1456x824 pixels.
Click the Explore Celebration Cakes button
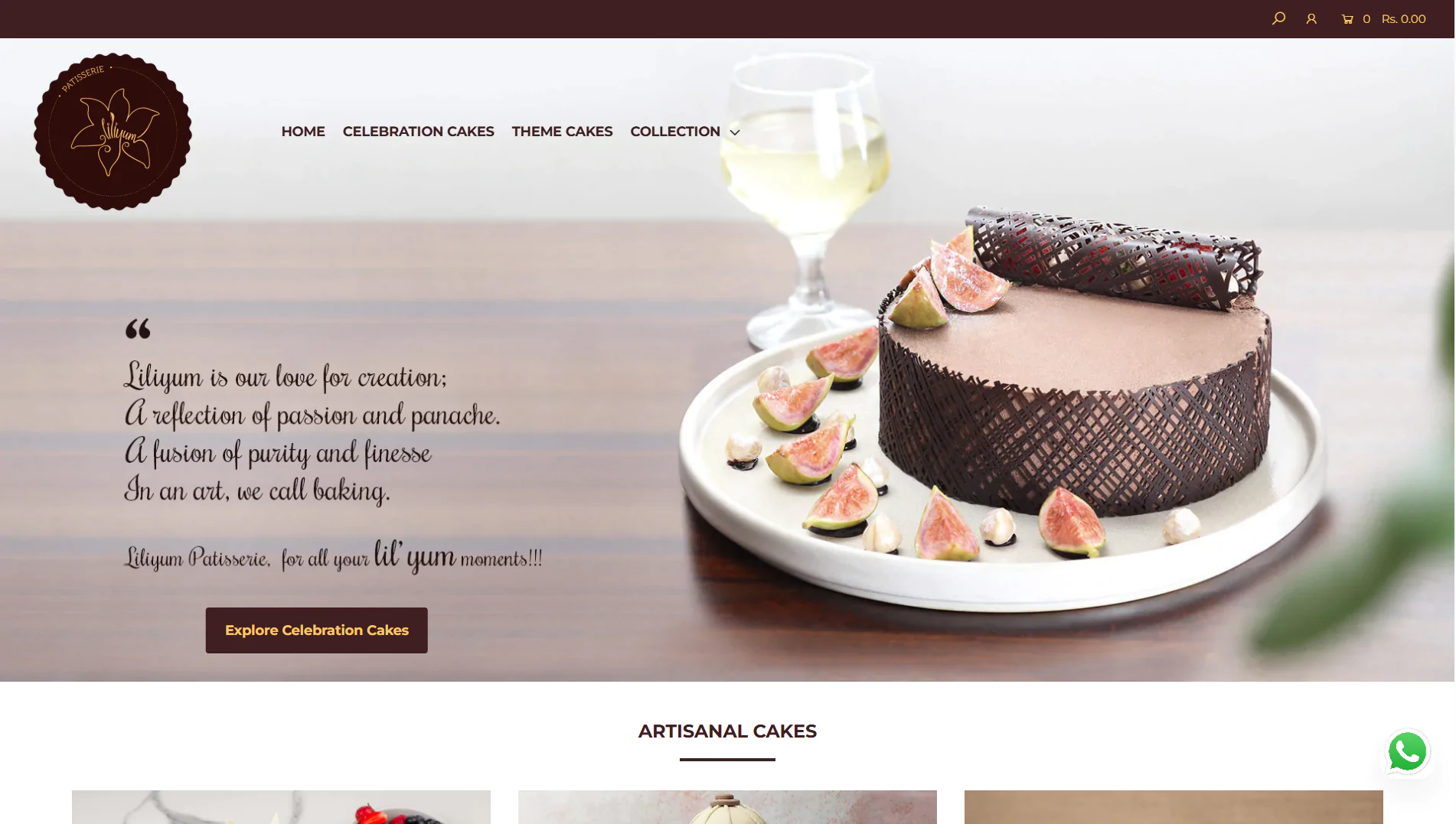point(316,630)
